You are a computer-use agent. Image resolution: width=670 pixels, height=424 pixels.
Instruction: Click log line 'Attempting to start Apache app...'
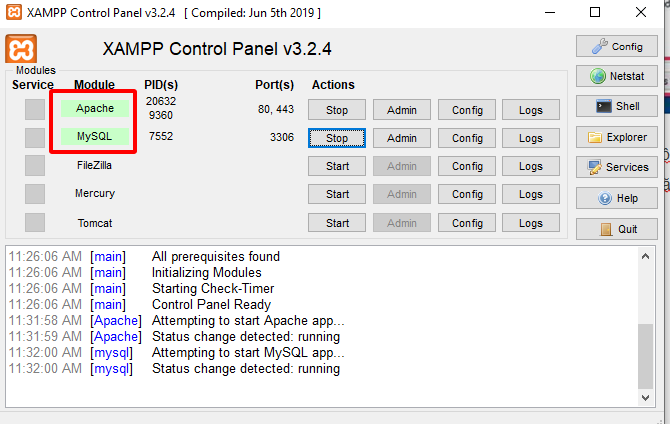click(248, 321)
